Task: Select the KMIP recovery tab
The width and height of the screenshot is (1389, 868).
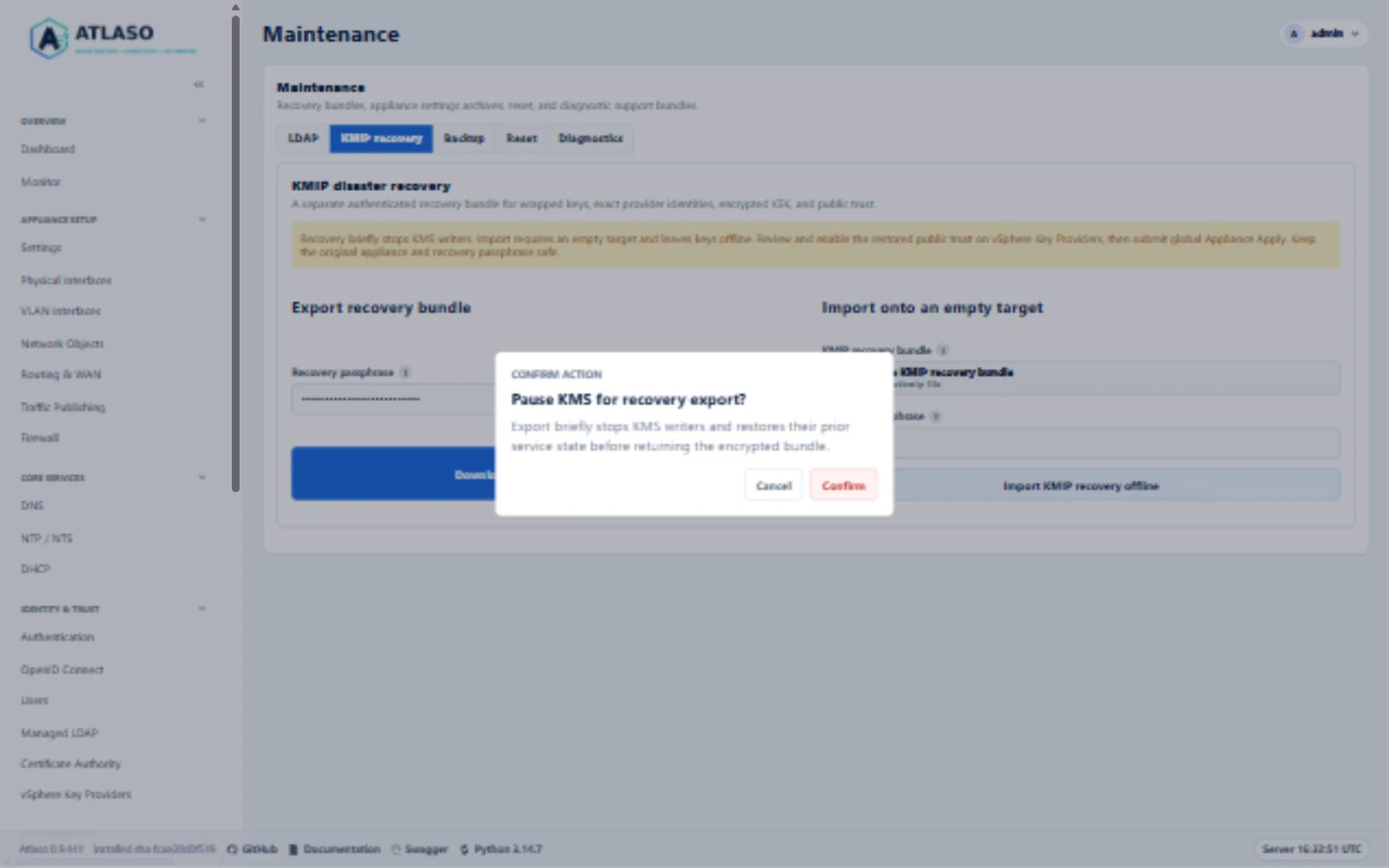Action: coord(381,138)
